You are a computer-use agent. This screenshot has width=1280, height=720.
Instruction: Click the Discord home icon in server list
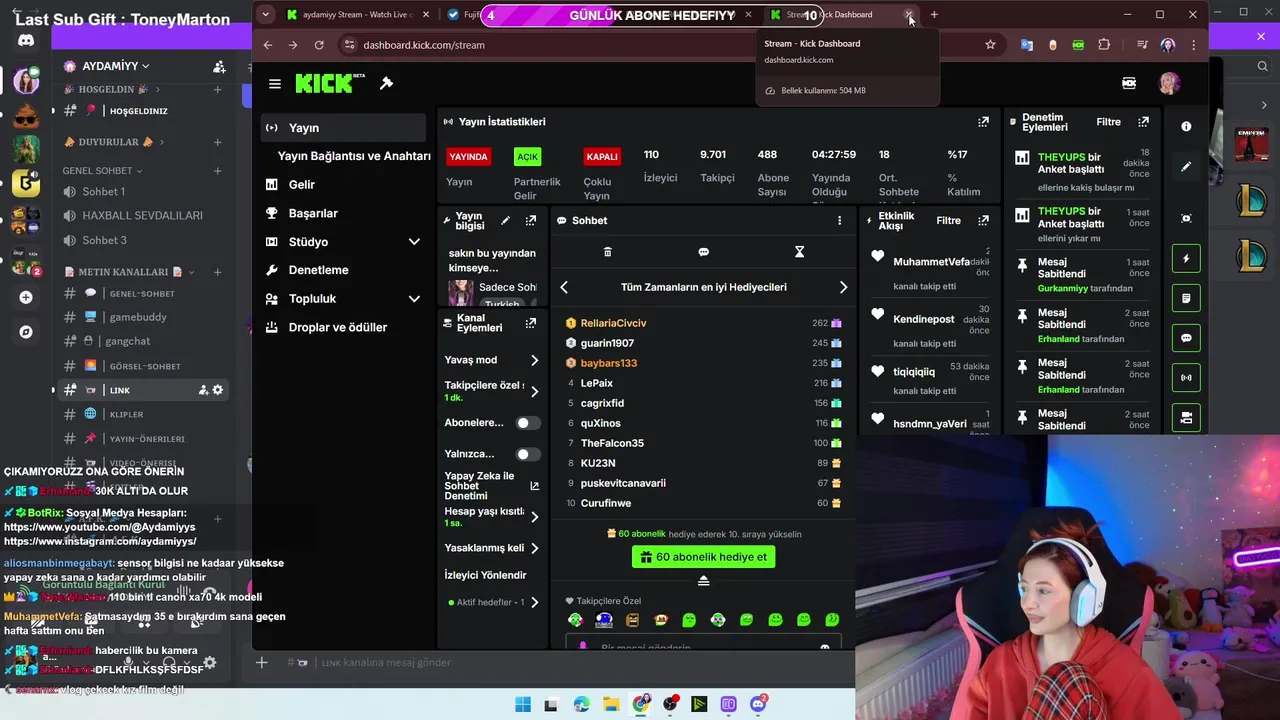(26, 41)
